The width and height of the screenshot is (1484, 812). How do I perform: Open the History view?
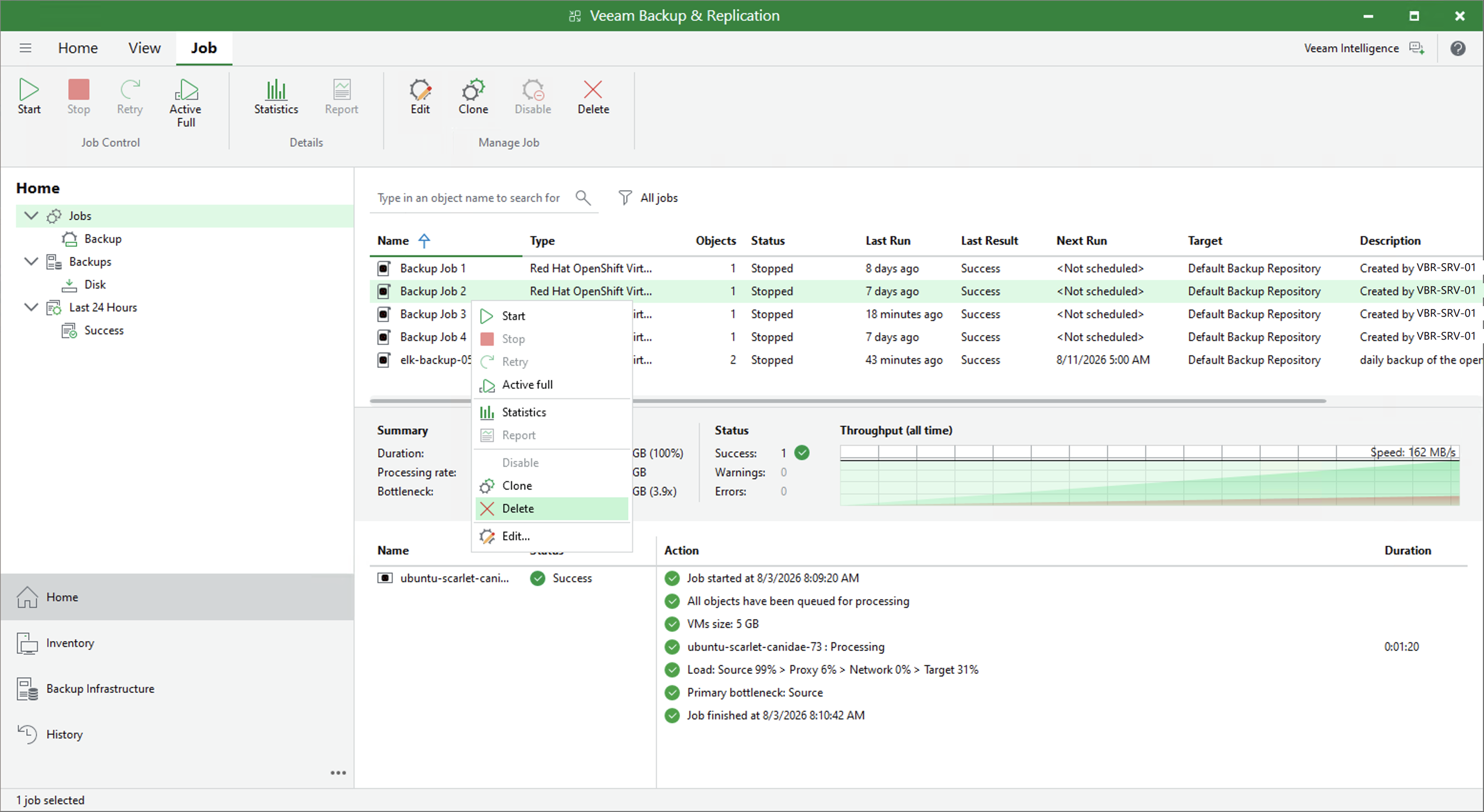pyautogui.click(x=177, y=734)
